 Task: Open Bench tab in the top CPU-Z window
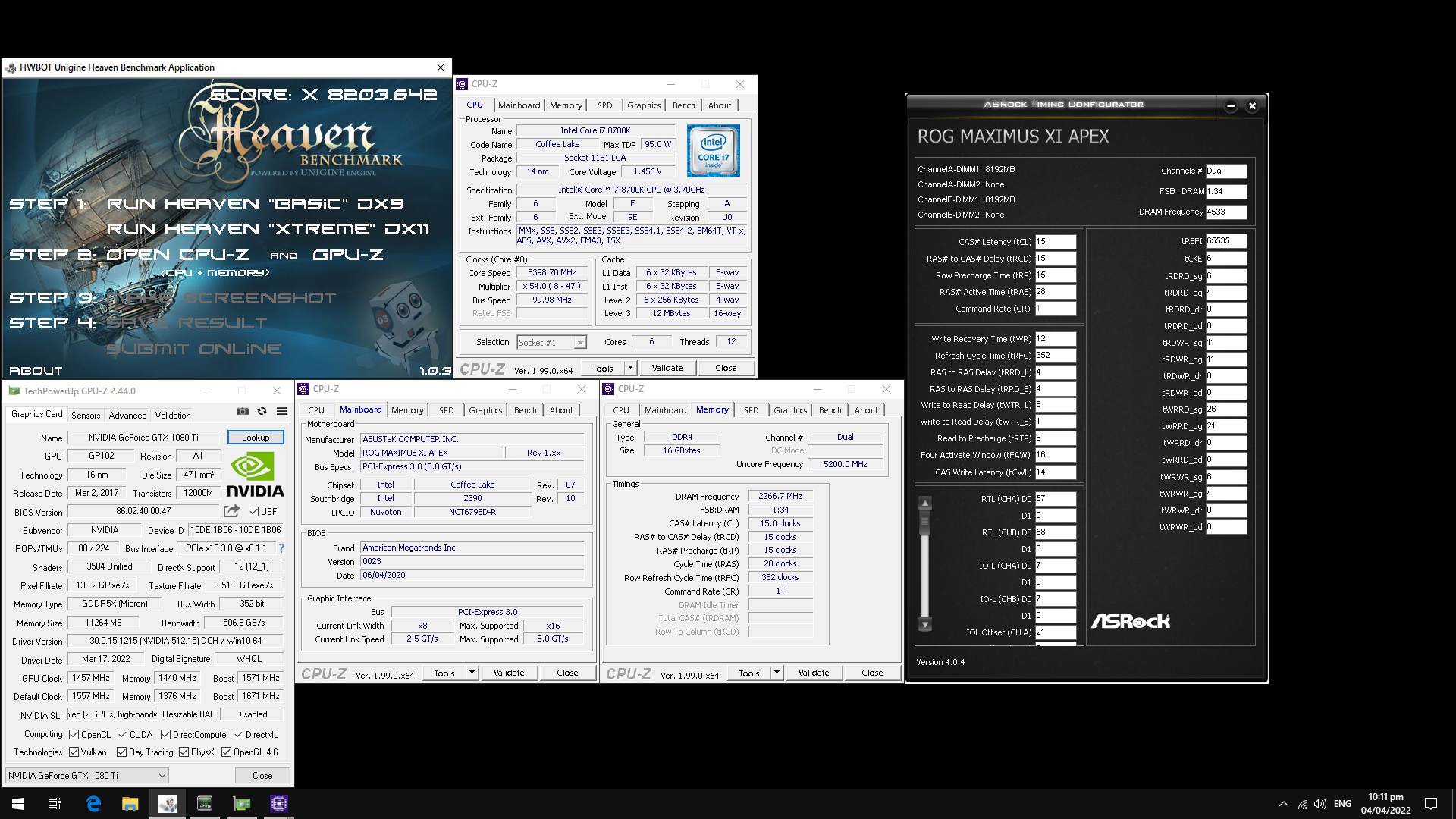[683, 105]
